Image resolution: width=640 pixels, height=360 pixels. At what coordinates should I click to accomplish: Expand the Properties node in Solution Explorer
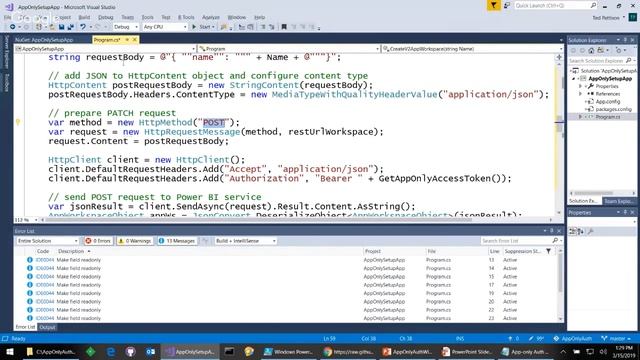[x=580, y=86]
